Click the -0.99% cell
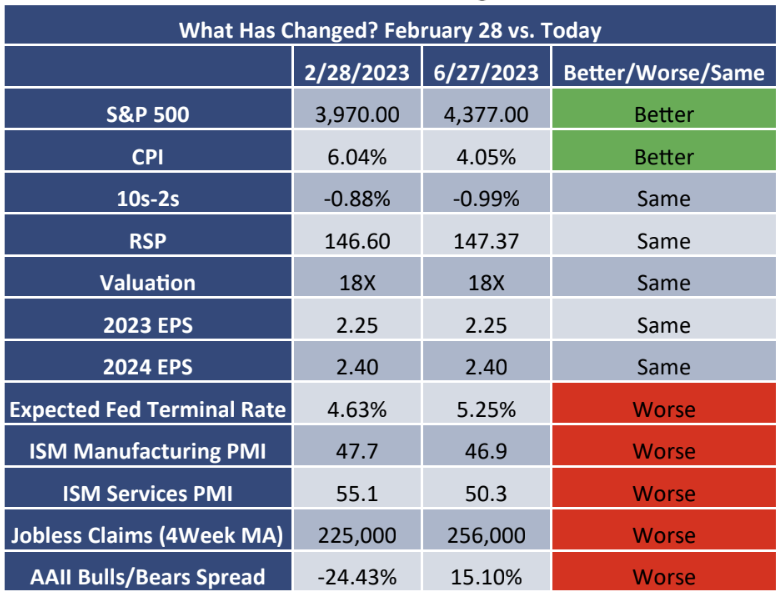780x595 pixels. point(483,199)
